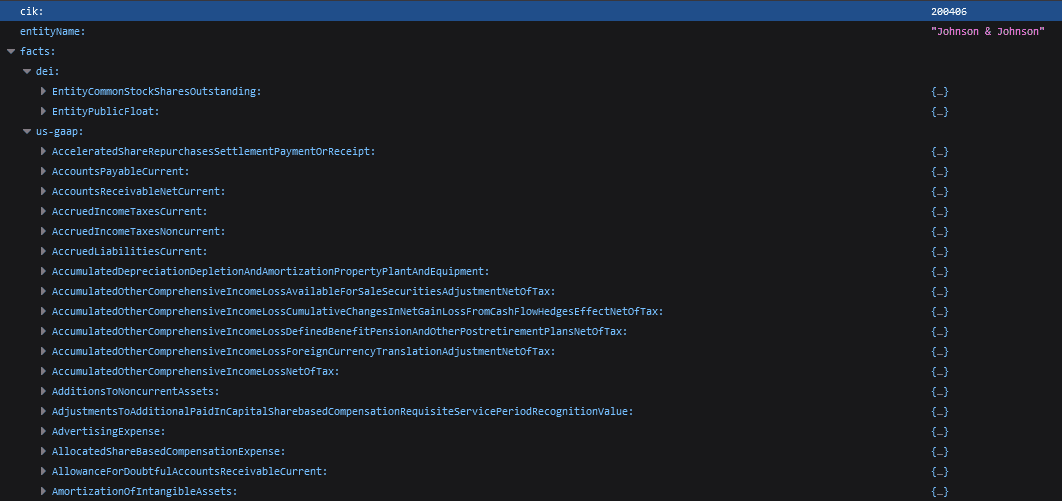This screenshot has width=1062, height=501.
Task: Expand AllowanceForDoubtfulAccountsReceivableCurrent arrow
Action: click(43, 471)
